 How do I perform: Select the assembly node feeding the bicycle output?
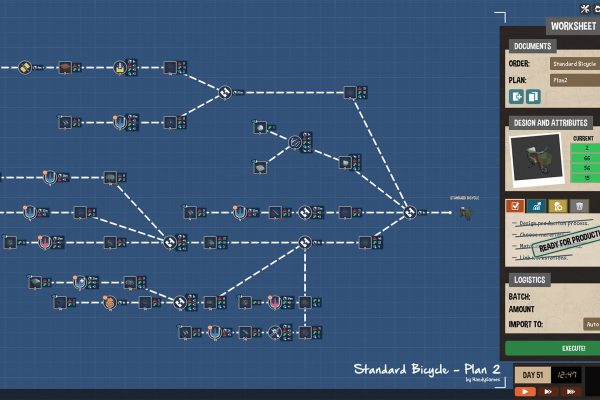coord(410,212)
